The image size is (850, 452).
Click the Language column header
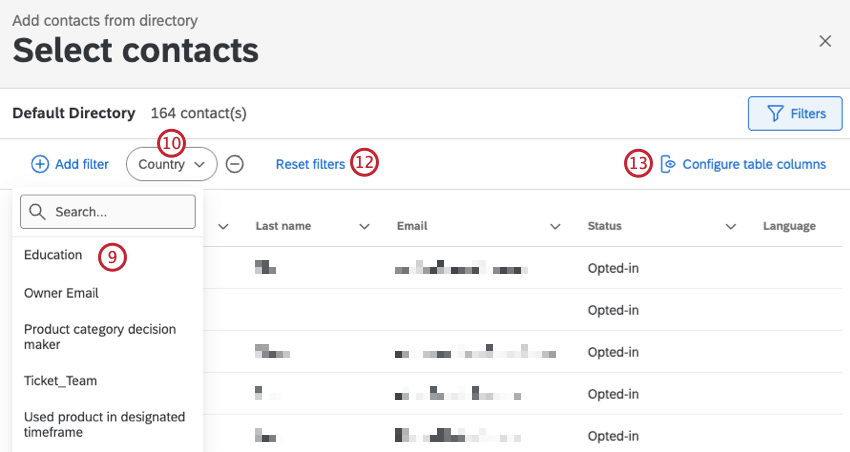click(789, 227)
